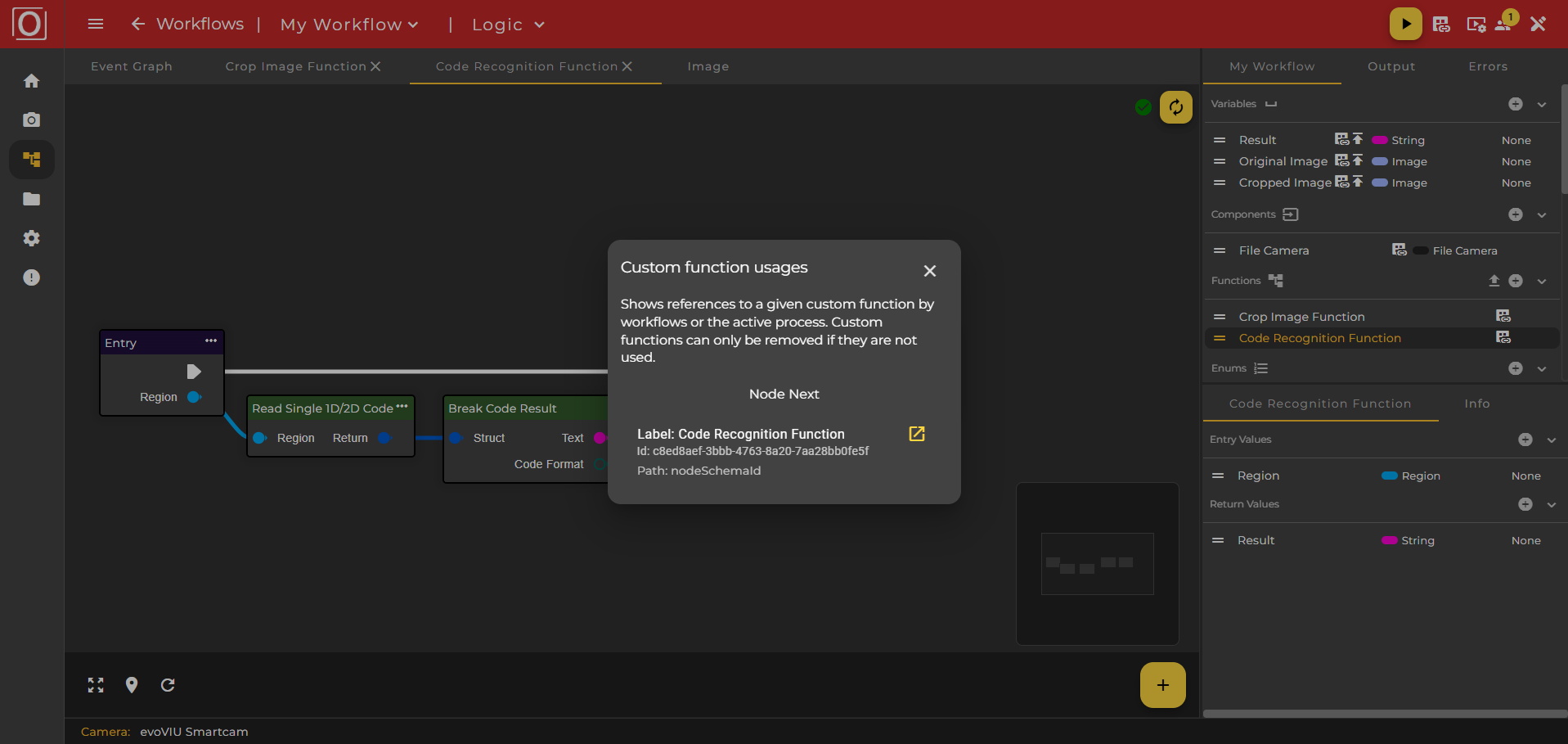The height and width of the screenshot is (744, 1568).
Task: Open the hamburger menu in top bar
Action: coord(96,24)
